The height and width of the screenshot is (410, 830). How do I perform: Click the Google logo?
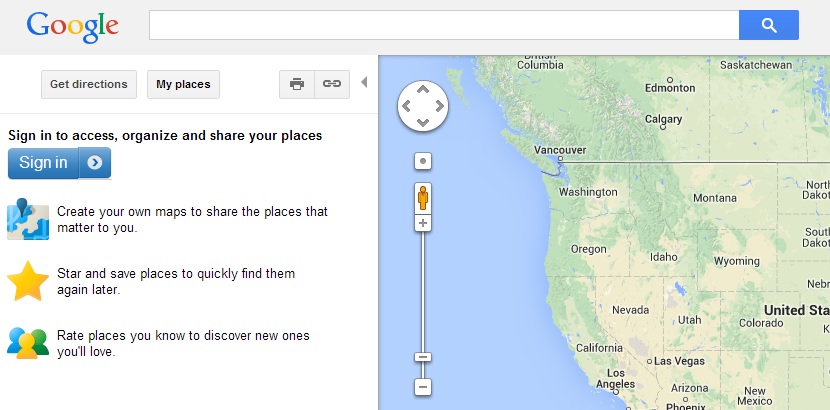(x=73, y=28)
